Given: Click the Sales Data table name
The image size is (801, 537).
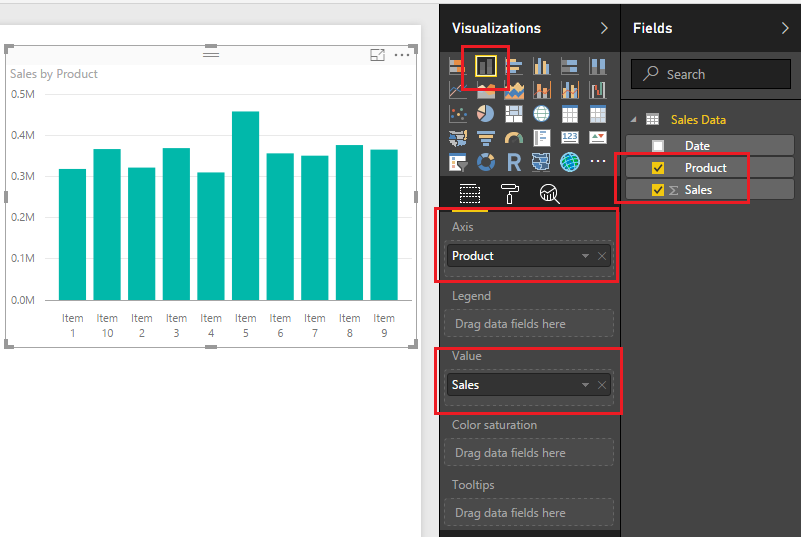Looking at the screenshot, I should pyautogui.click(x=698, y=120).
